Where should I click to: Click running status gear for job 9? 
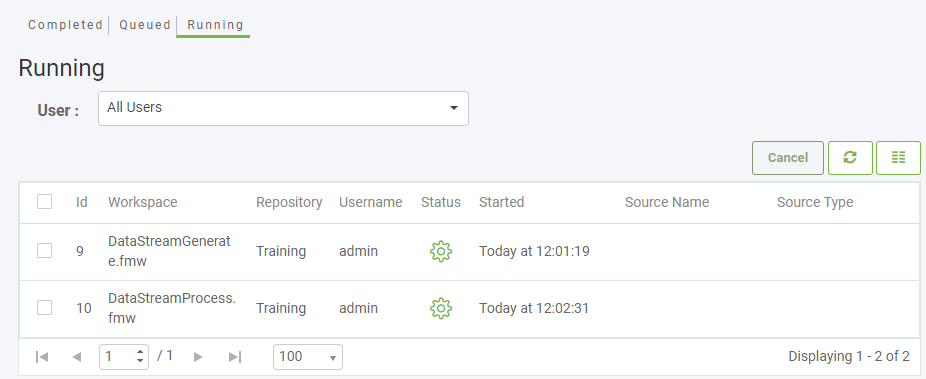coord(441,251)
